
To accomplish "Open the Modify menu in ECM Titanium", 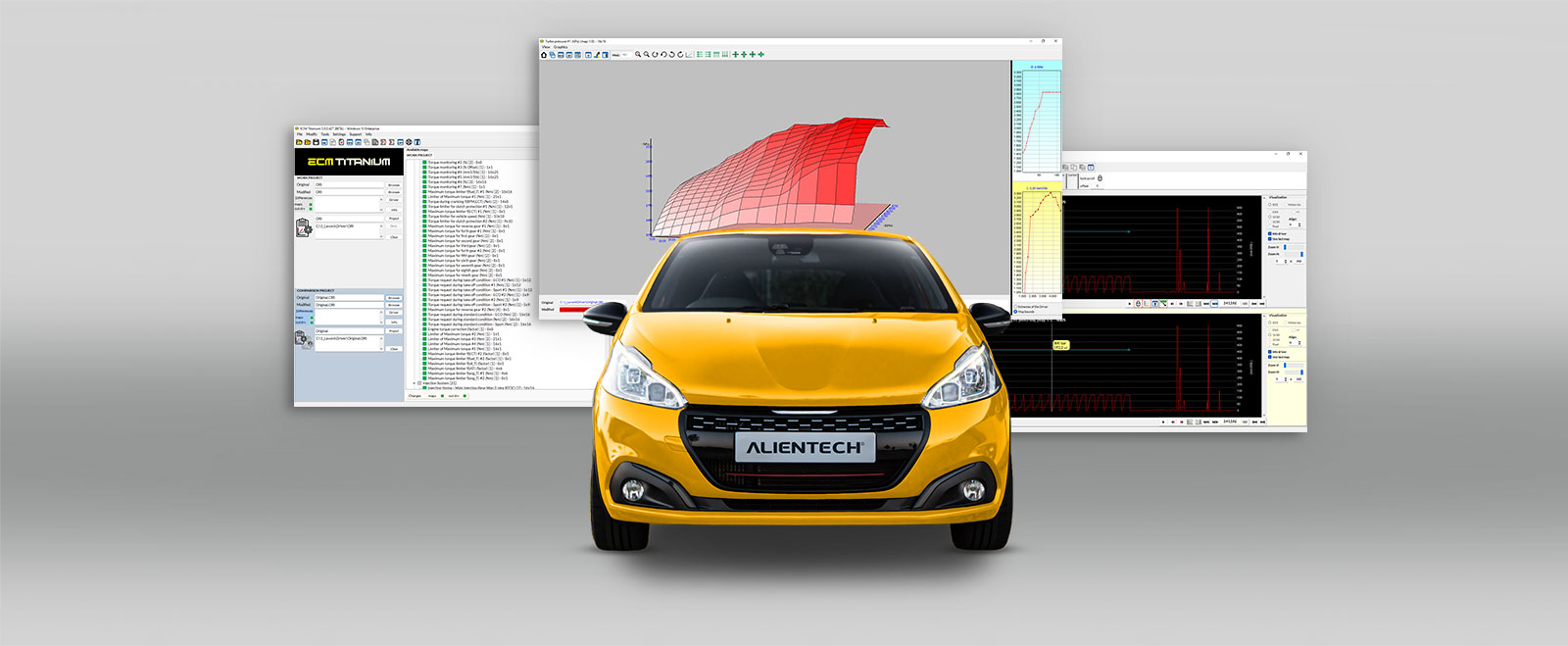I will pyautogui.click(x=312, y=134).
